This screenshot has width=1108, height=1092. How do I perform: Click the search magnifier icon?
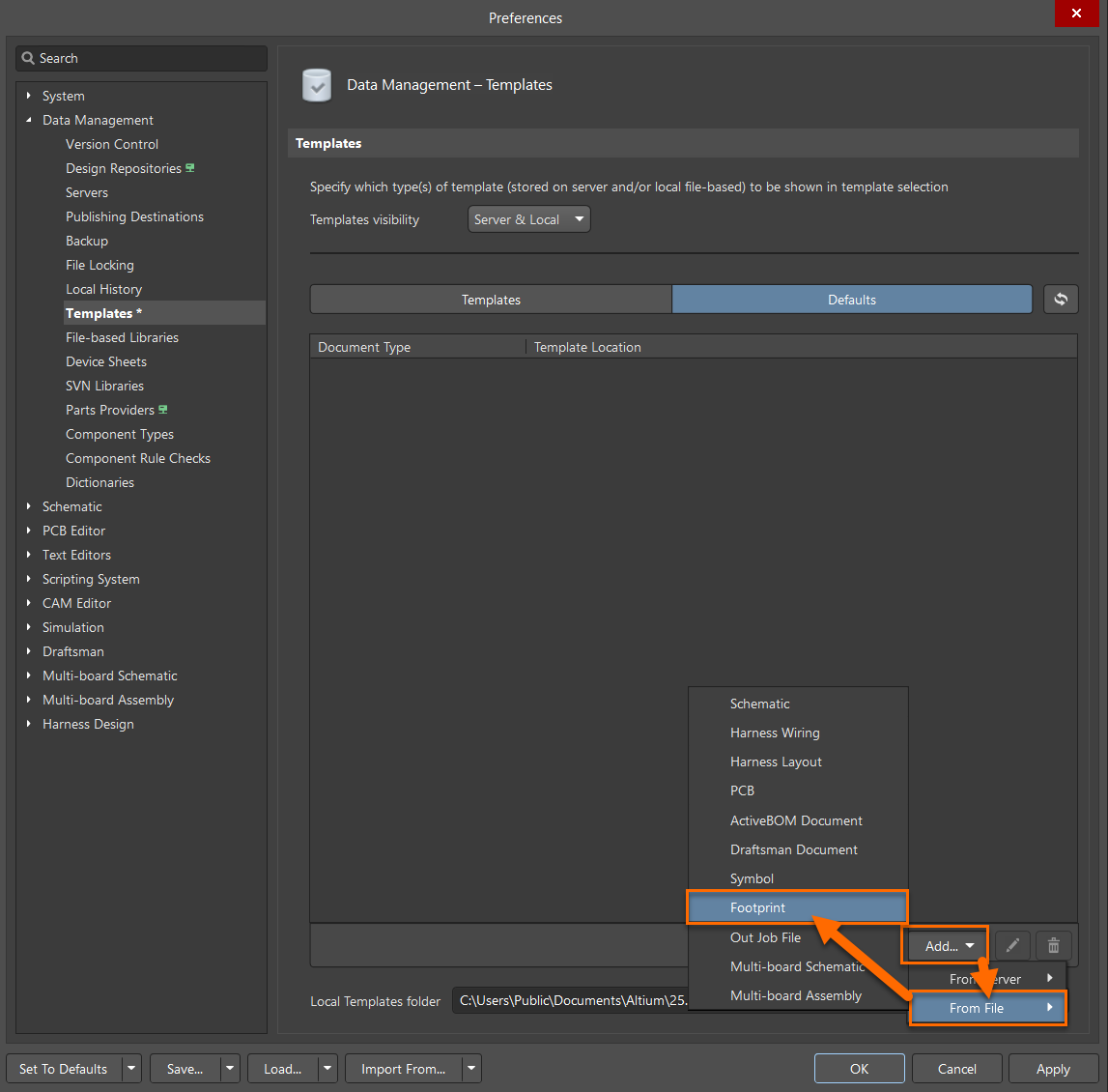pyautogui.click(x=28, y=59)
